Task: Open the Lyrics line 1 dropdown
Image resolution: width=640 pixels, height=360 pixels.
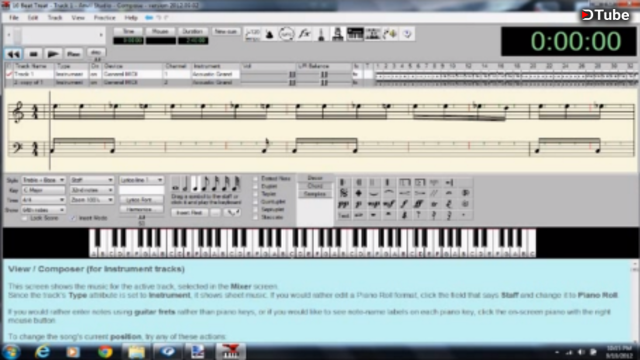Action: (141, 180)
